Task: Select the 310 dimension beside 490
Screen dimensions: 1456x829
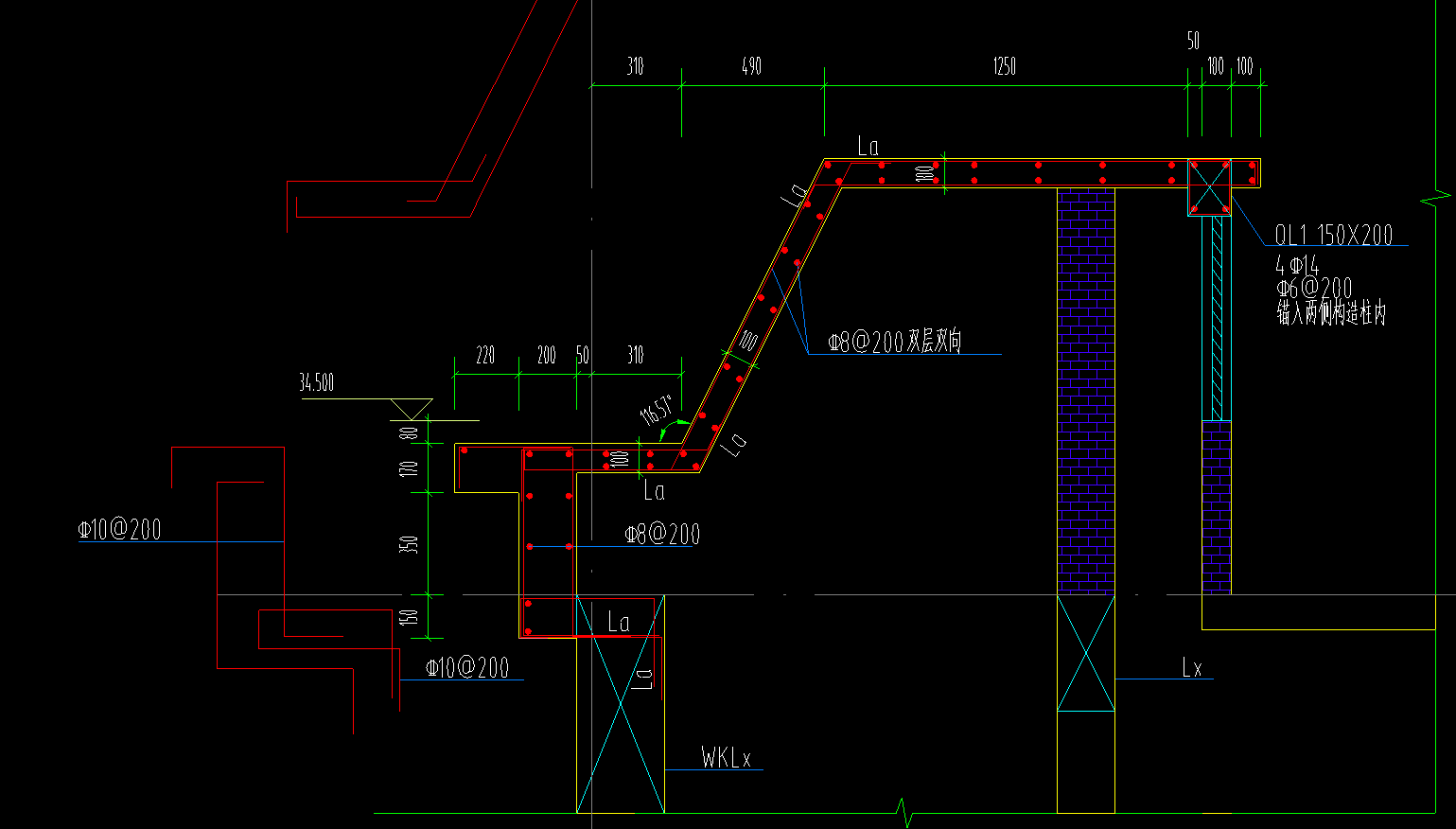Action: coord(635,66)
